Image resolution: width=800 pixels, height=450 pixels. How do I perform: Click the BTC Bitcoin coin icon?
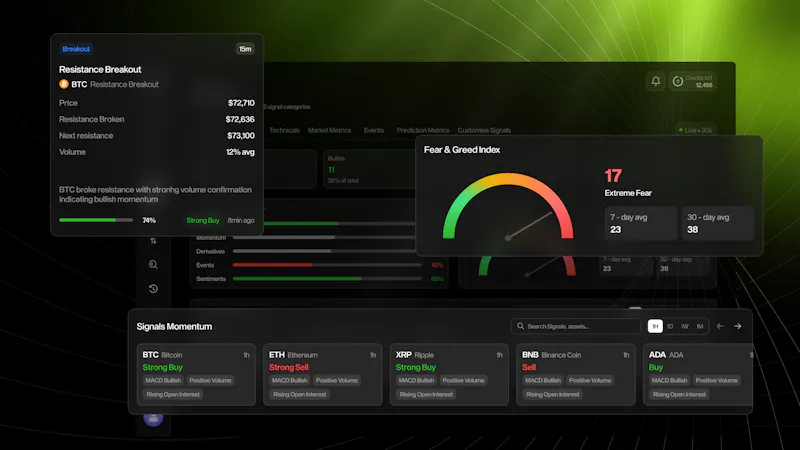64,84
